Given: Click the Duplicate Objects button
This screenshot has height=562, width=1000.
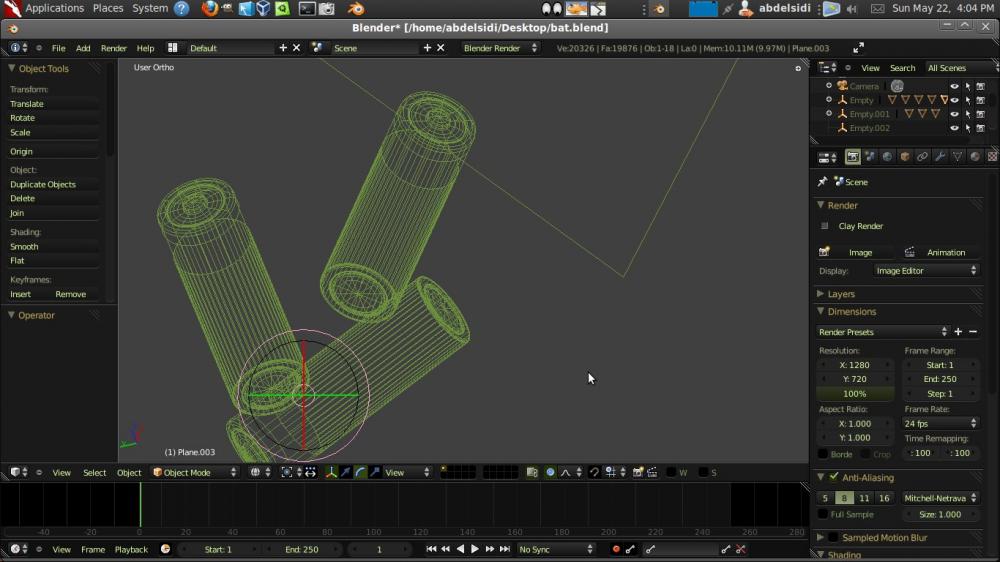Looking at the screenshot, I should pos(43,184).
